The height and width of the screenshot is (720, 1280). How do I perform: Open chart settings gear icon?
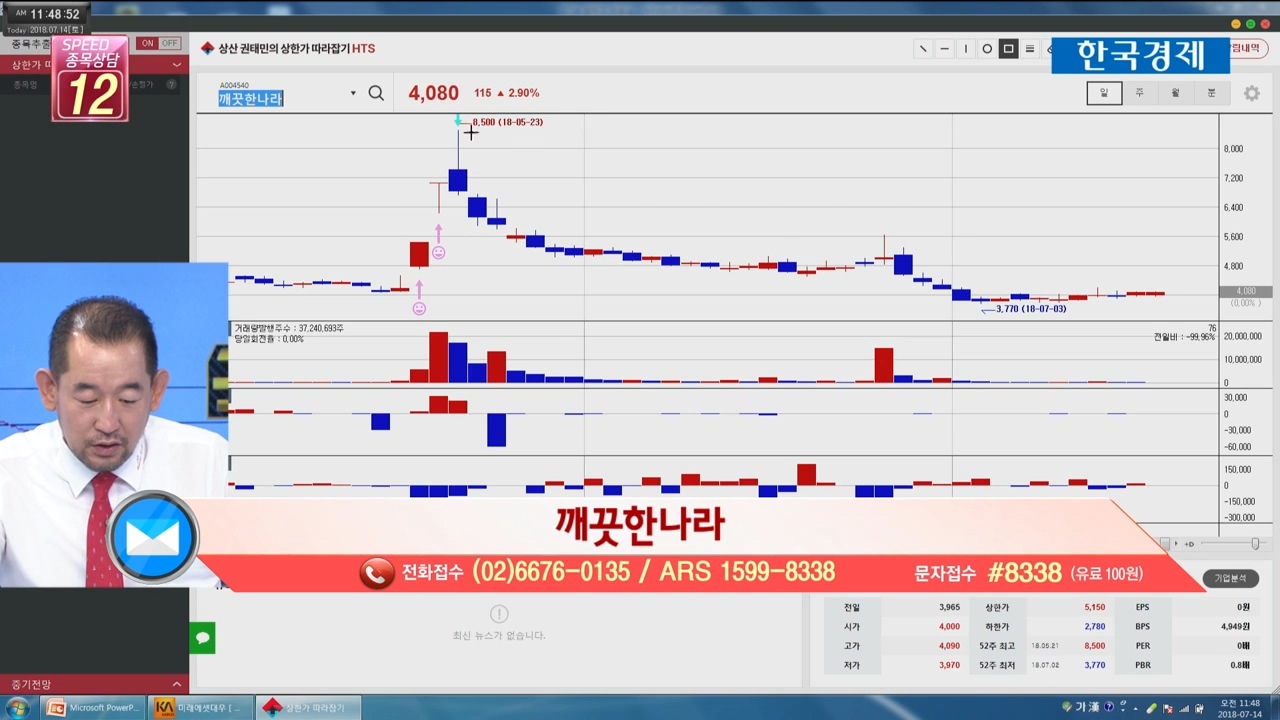pos(1251,93)
